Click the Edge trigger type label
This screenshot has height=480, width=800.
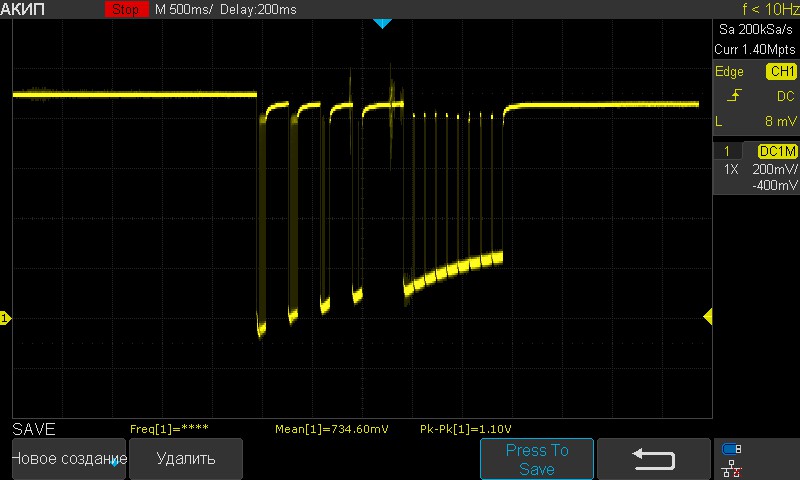point(729,71)
